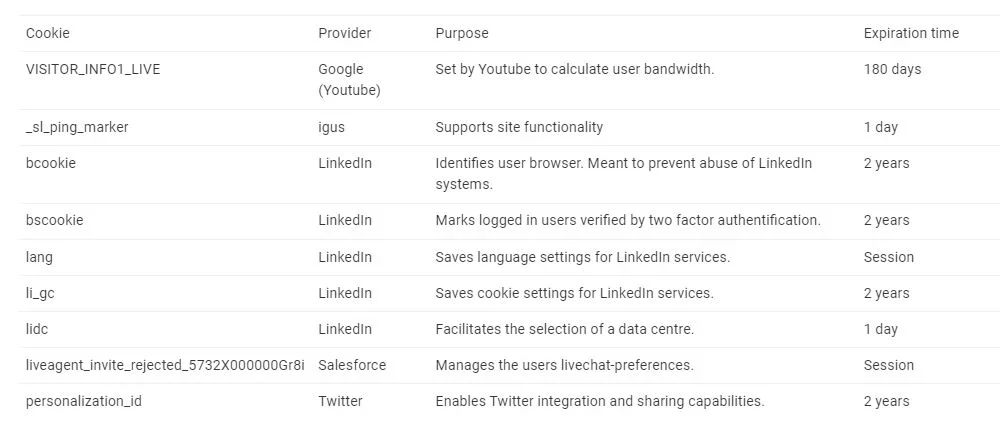Image resolution: width=1000 pixels, height=437 pixels.
Task: Click the 180 days expiration value
Action: pos(892,69)
